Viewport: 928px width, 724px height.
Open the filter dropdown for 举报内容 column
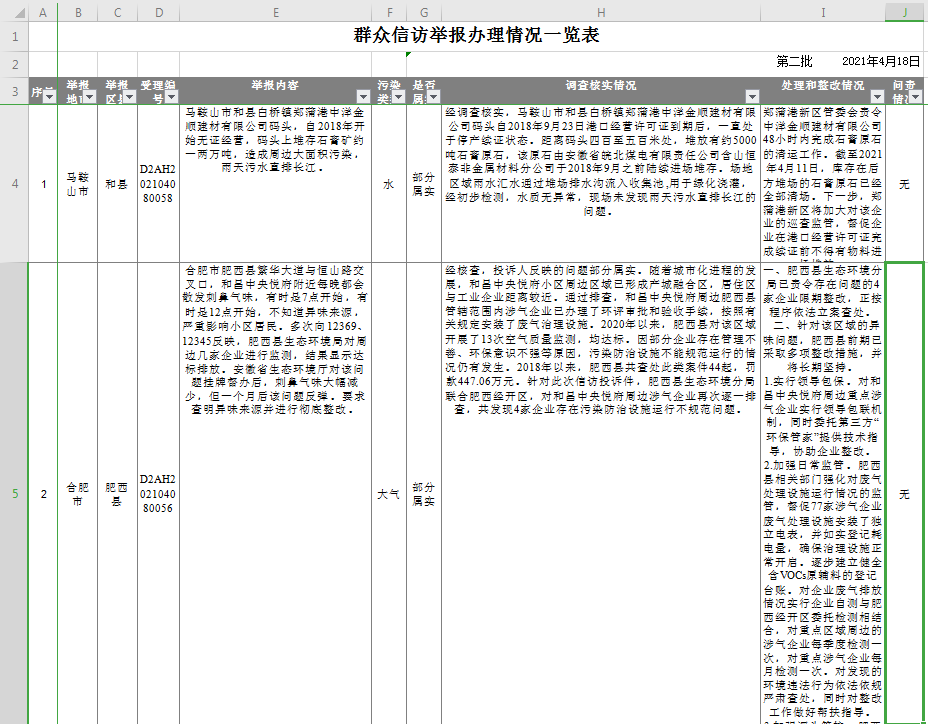pyautogui.click(x=362, y=98)
